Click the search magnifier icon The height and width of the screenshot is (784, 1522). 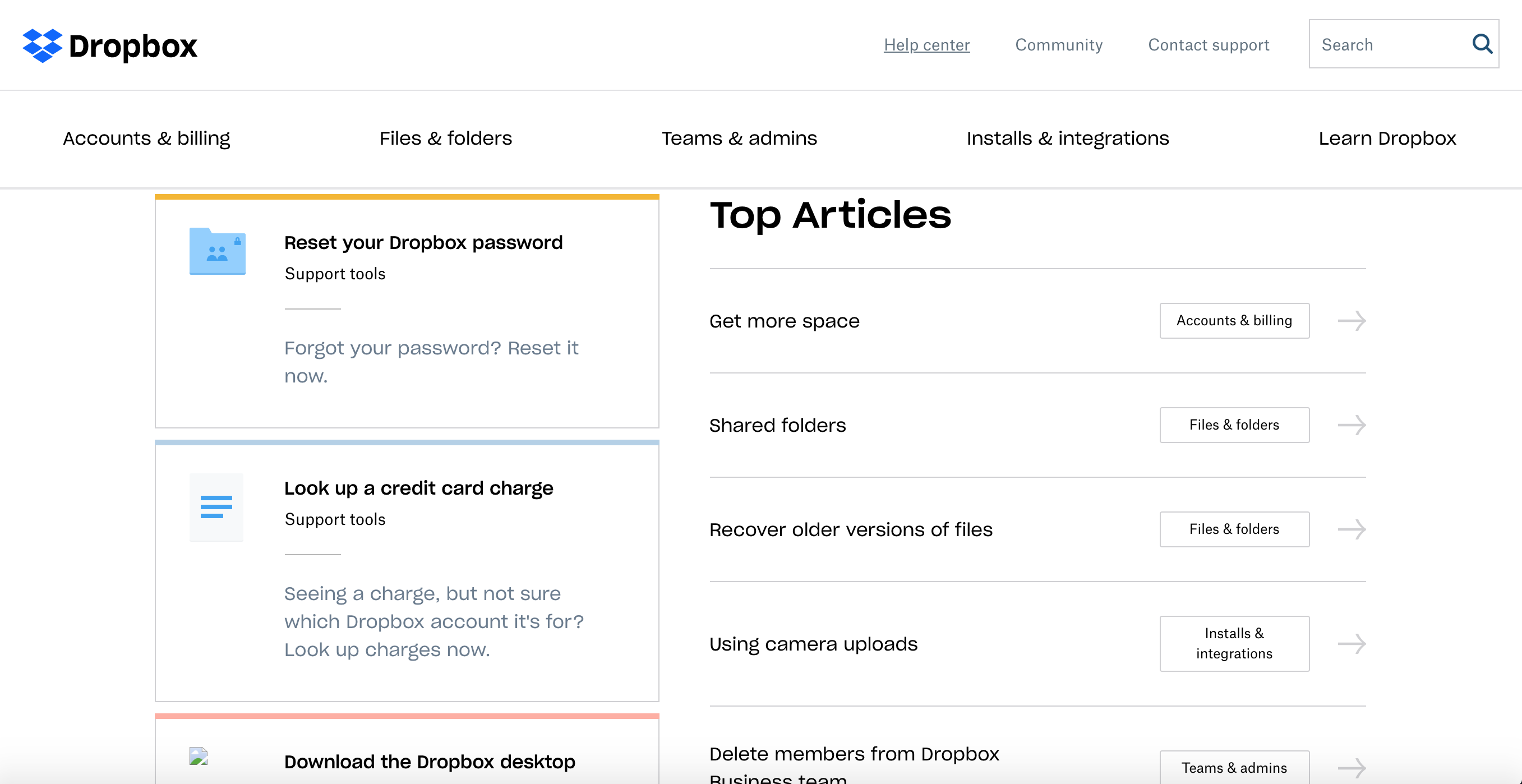click(x=1482, y=44)
